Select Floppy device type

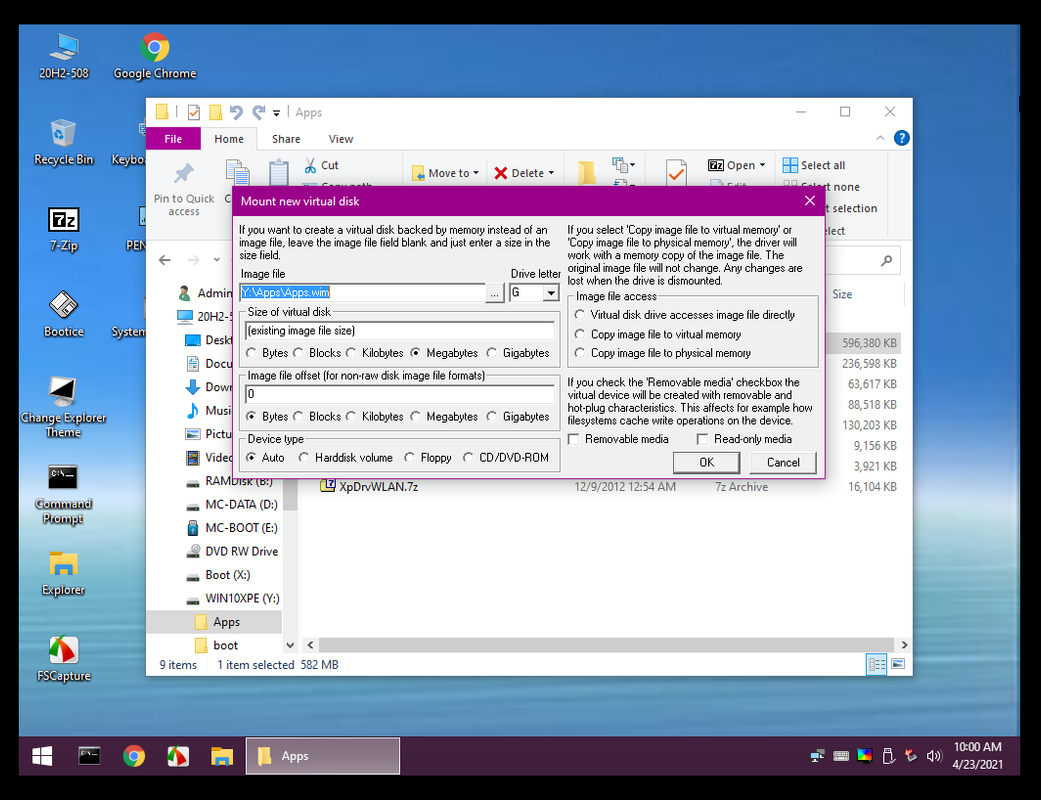[428, 458]
